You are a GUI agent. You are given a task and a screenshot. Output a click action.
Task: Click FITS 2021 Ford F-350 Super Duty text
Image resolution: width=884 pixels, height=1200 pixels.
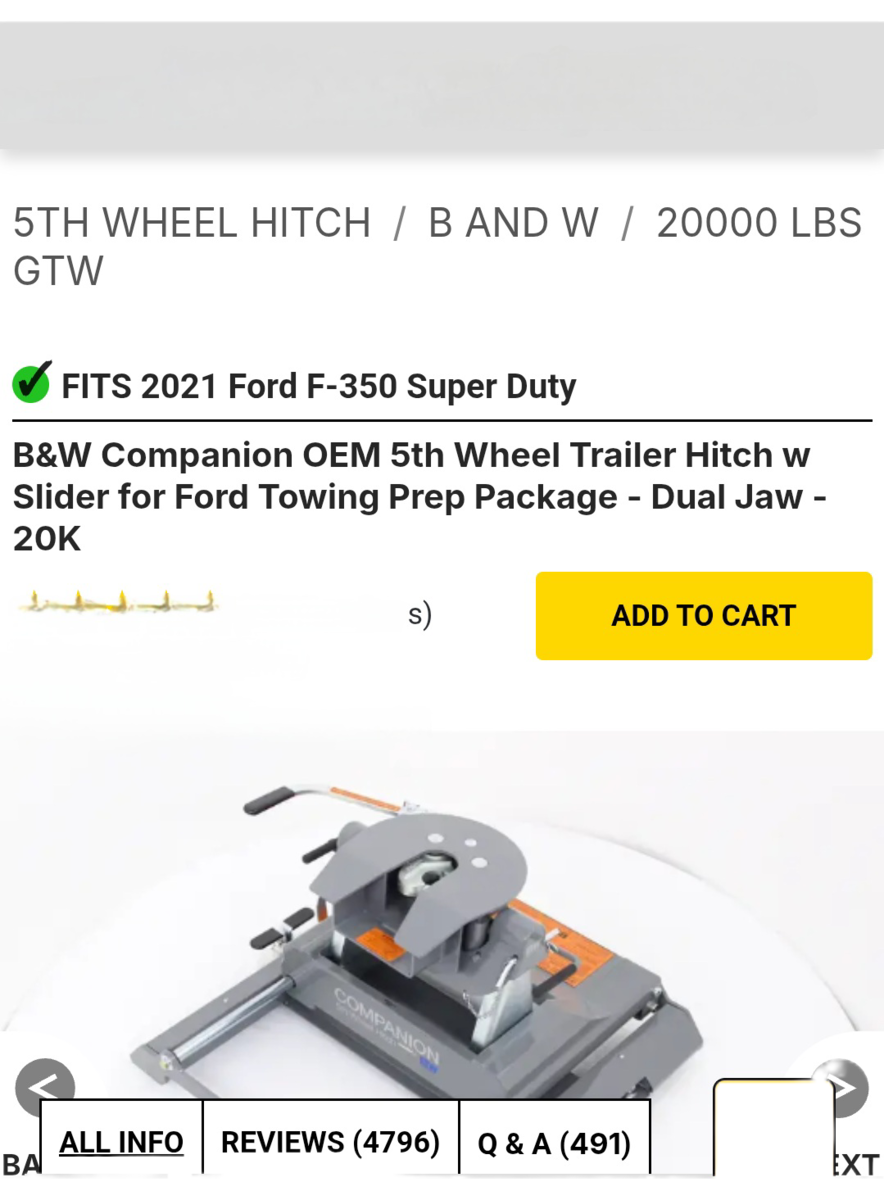click(x=319, y=386)
